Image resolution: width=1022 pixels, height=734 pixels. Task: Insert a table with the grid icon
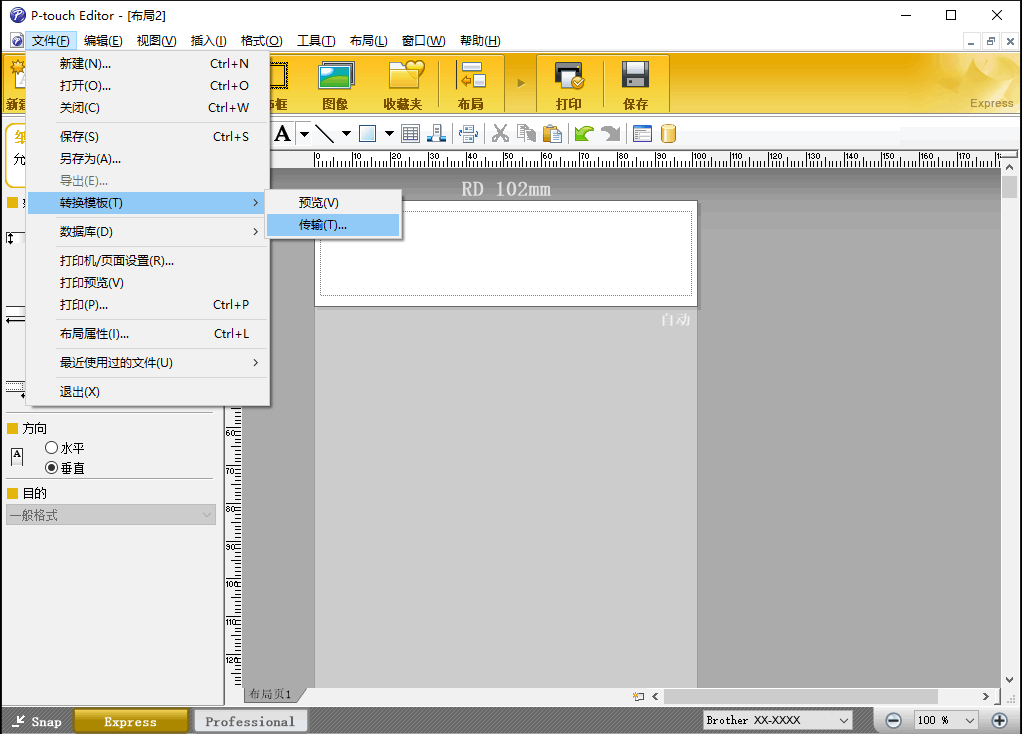tap(411, 134)
